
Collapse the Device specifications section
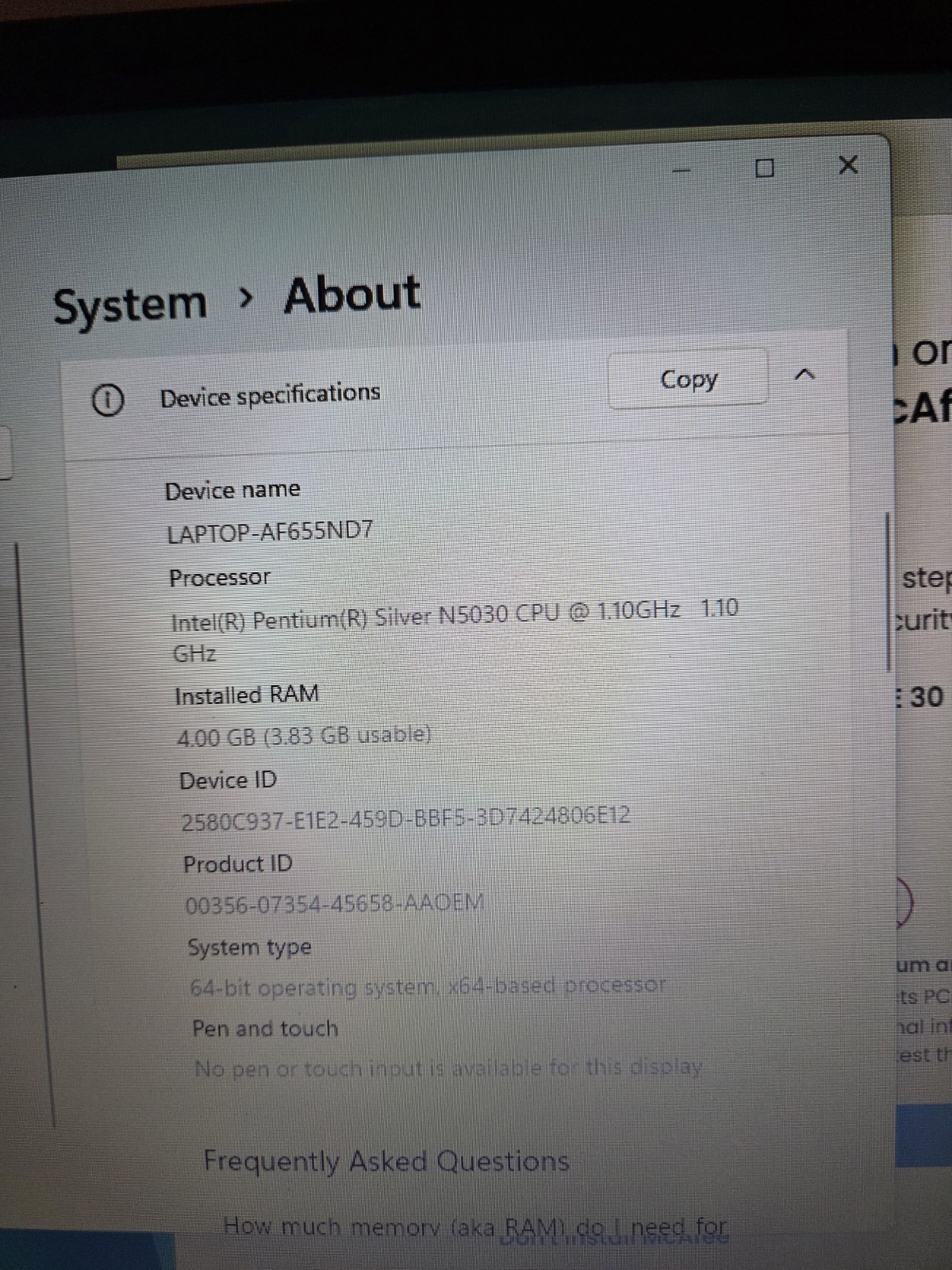pyautogui.click(x=804, y=374)
